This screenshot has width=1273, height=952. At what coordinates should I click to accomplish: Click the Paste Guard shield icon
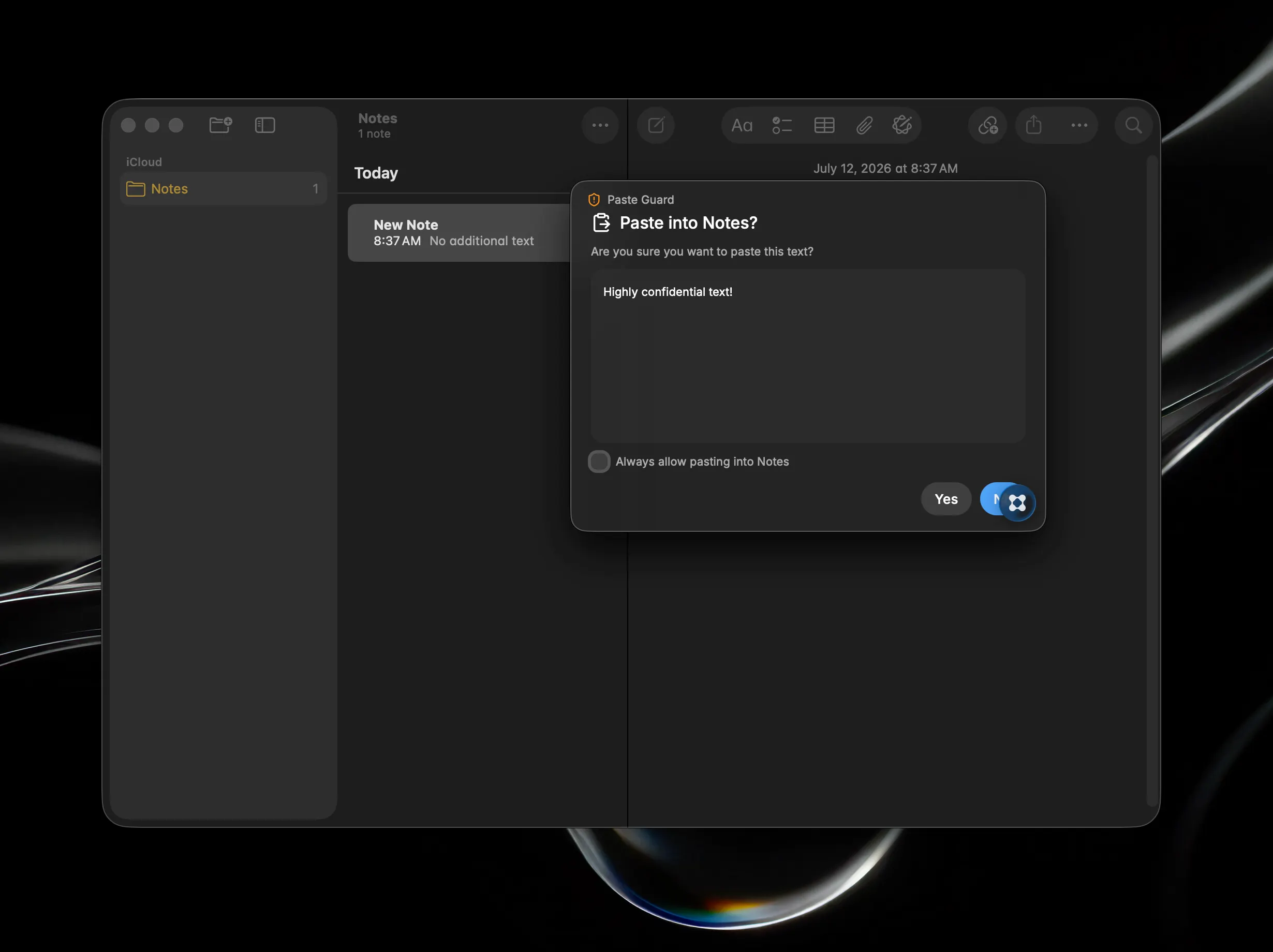pos(594,200)
